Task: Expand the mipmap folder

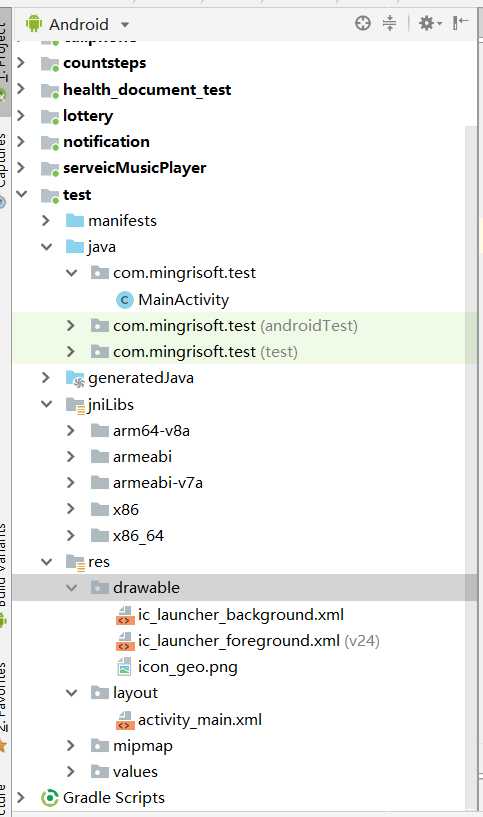Action: click(x=71, y=746)
